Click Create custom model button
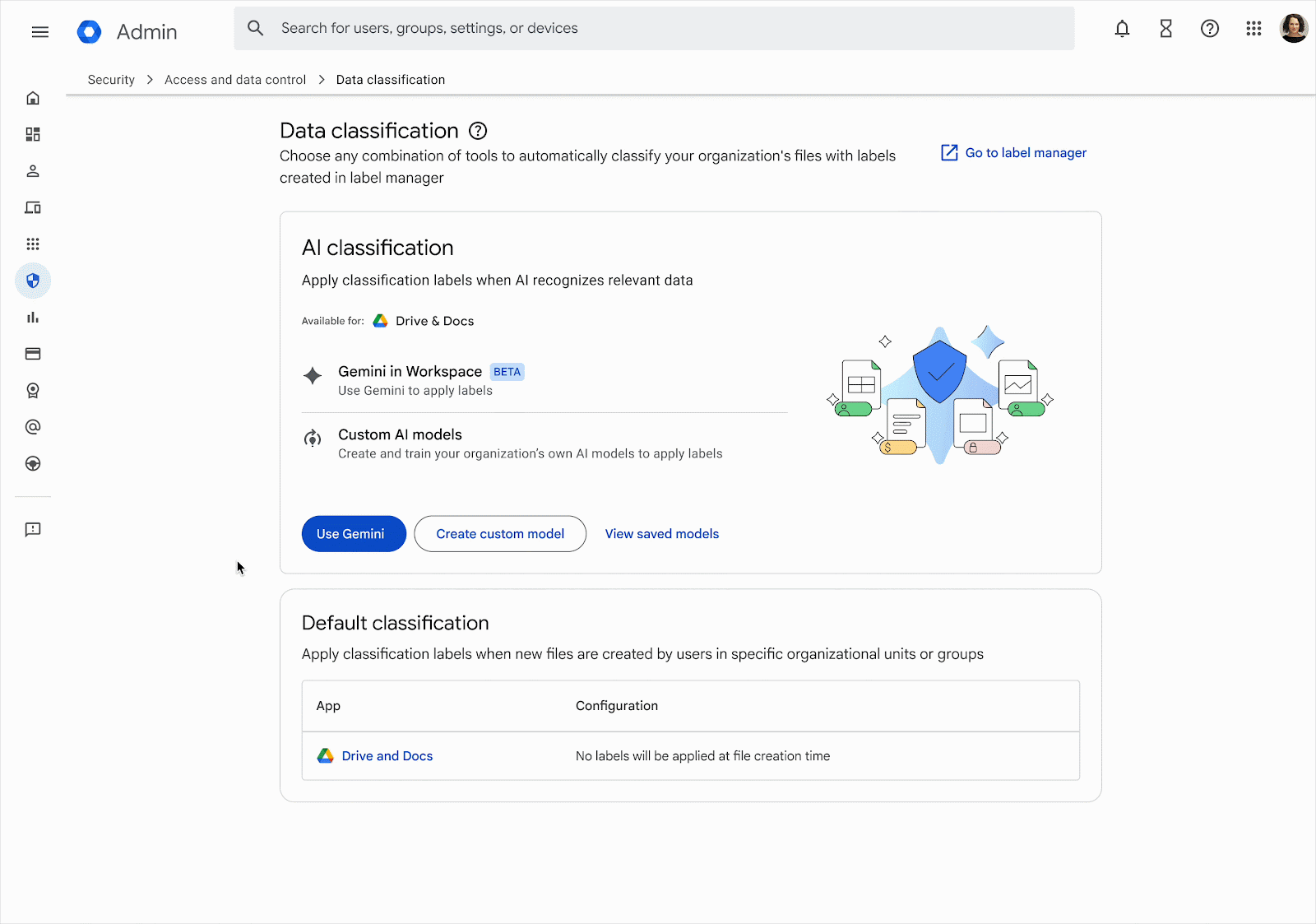The height and width of the screenshot is (924, 1316). pyautogui.click(x=500, y=534)
